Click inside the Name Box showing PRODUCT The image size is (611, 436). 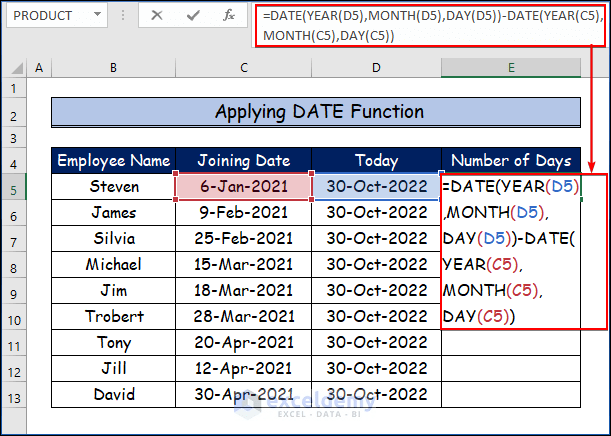tap(50, 16)
